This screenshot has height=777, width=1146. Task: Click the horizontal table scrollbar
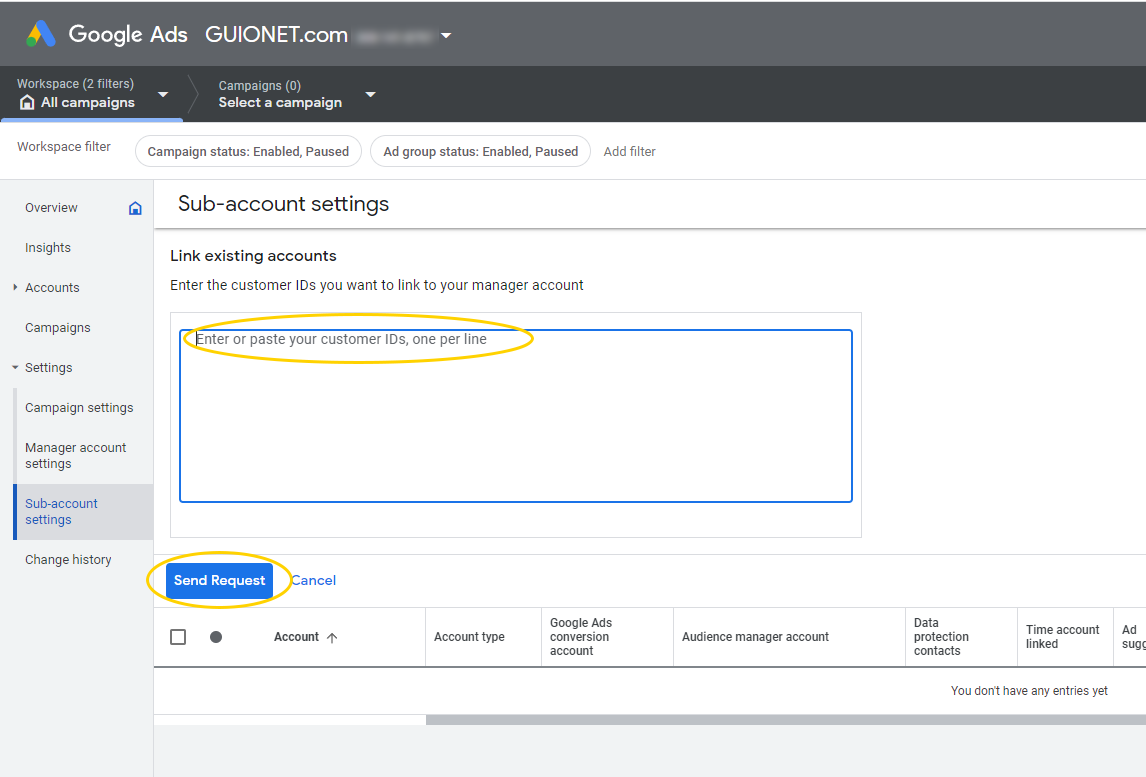pos(786,720)
